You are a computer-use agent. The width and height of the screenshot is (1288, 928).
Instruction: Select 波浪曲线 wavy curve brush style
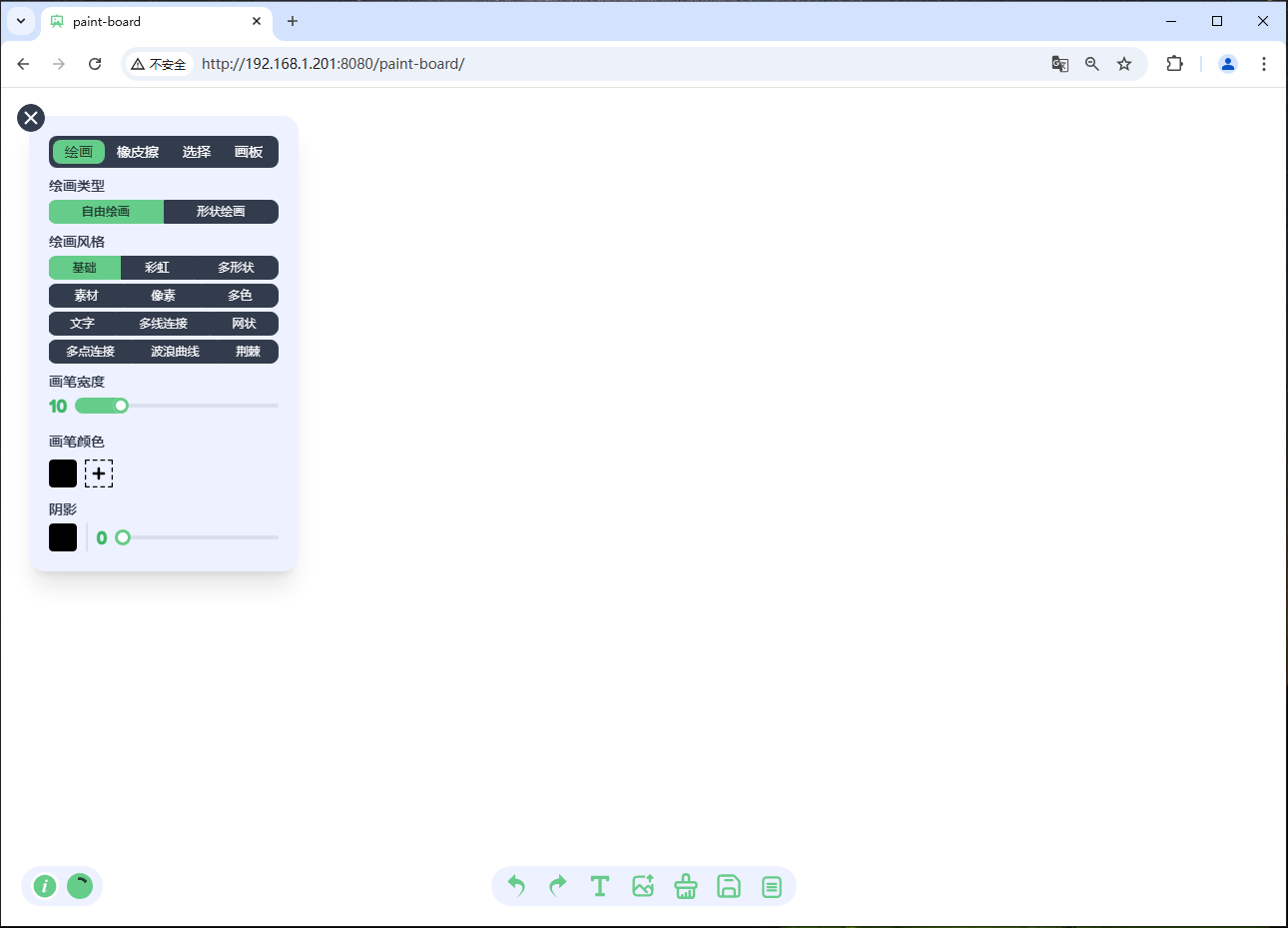coord(175,352)
